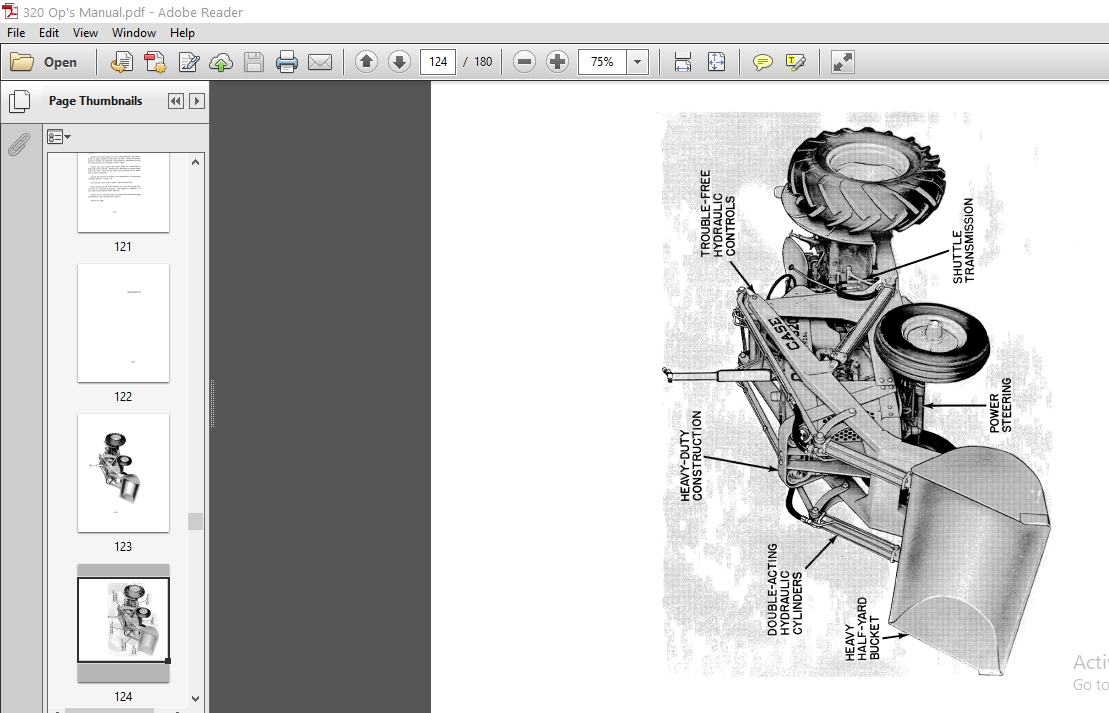The width and height of the screenshot is (1109, 713).
Task: Click the 122 label under thumbnail
Action: click(x=123, y=397)
